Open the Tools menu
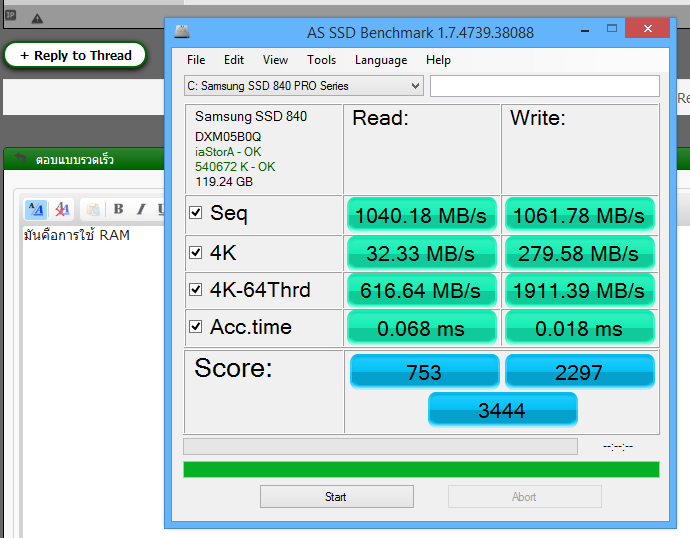The height and width of the screenshot is (538, 690). 322,60
